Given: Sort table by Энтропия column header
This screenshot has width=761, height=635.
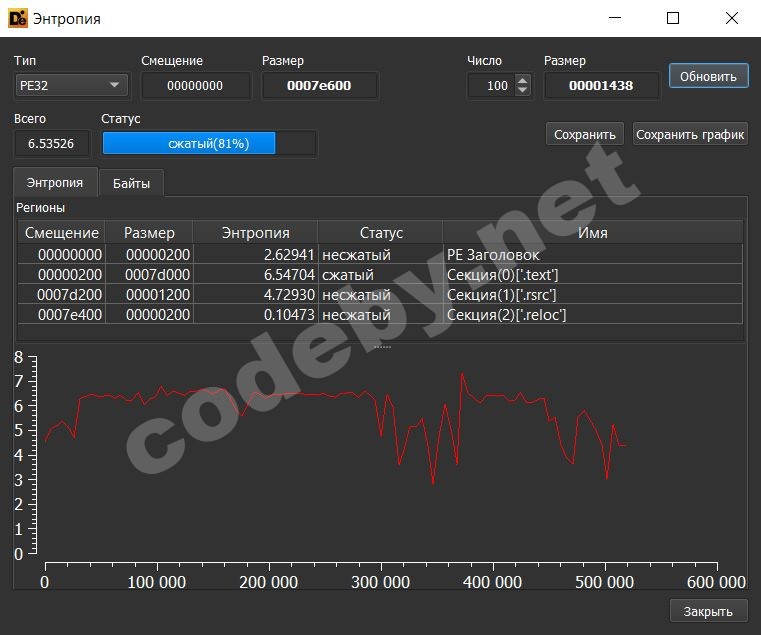Looking at the screenshot, I should (255, 233).
